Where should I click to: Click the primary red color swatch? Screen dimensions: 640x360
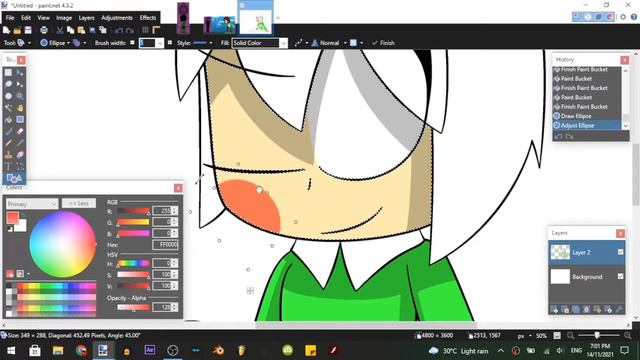(12, 218)
